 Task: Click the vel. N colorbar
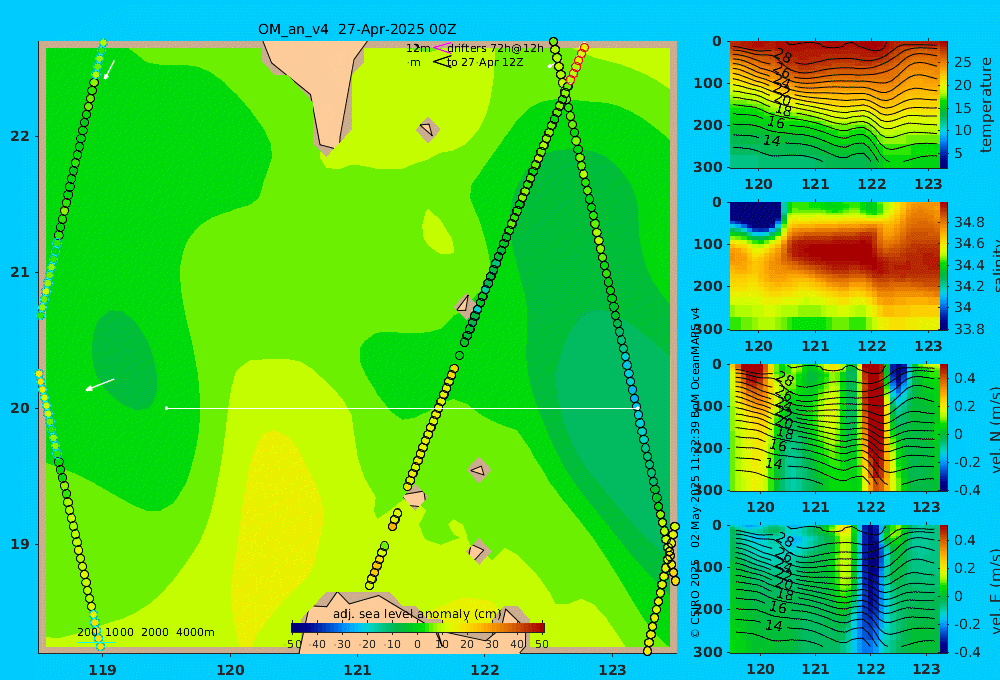[x=943, y=427]
